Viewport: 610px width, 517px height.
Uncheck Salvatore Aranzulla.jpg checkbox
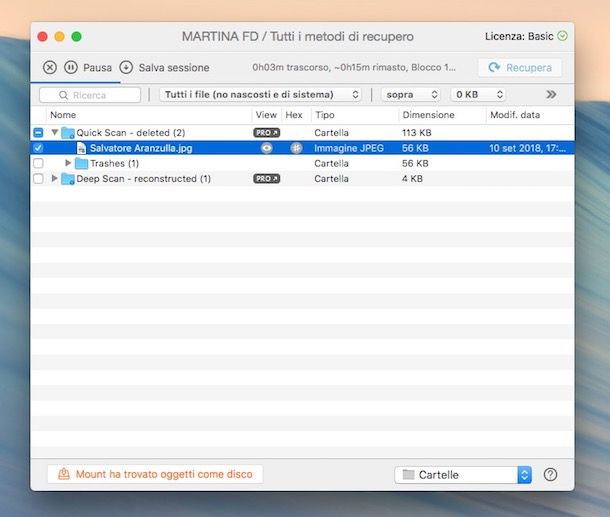[x=38, y=148]
